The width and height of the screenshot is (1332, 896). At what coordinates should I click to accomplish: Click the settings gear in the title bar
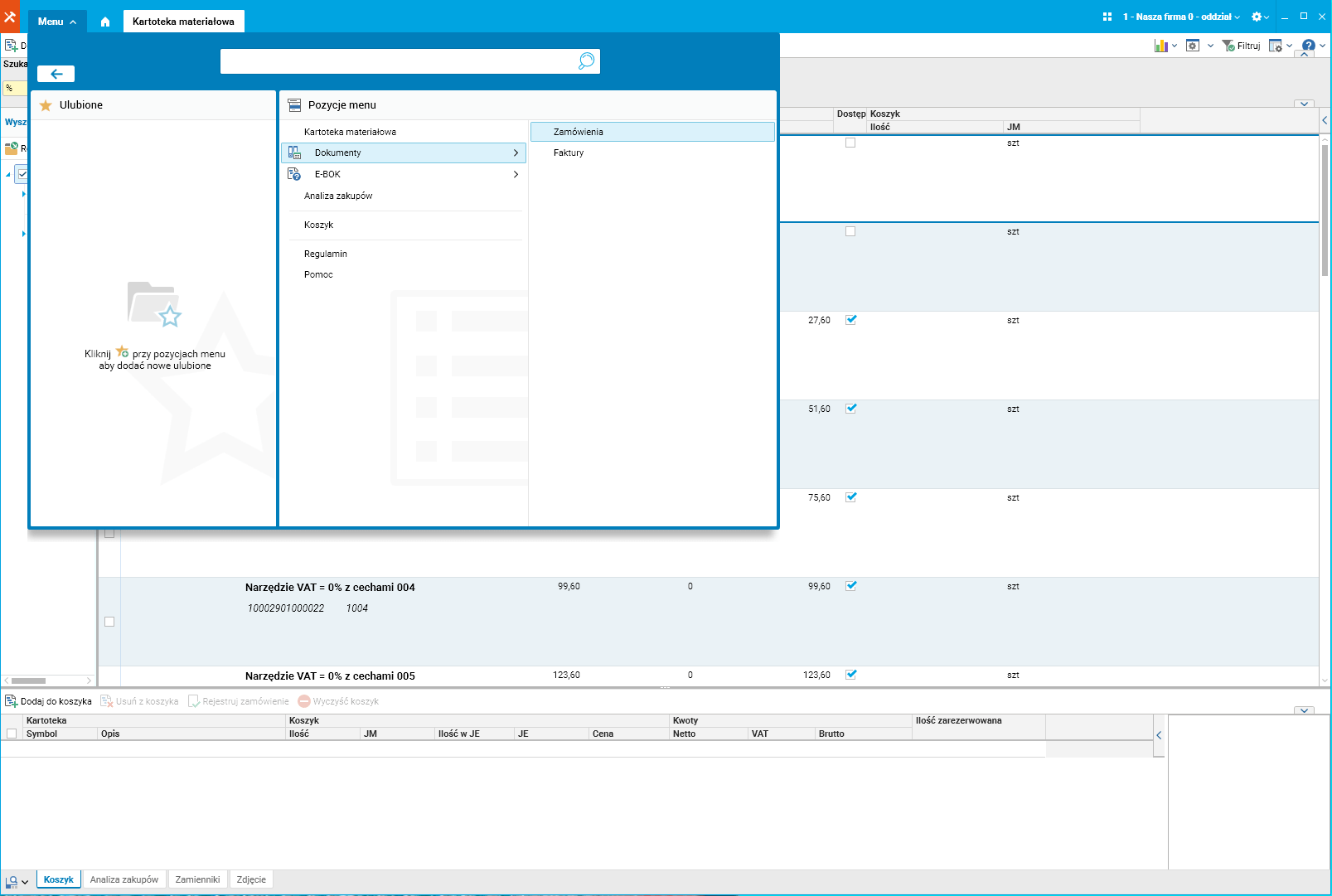[x=1257, y=17]
